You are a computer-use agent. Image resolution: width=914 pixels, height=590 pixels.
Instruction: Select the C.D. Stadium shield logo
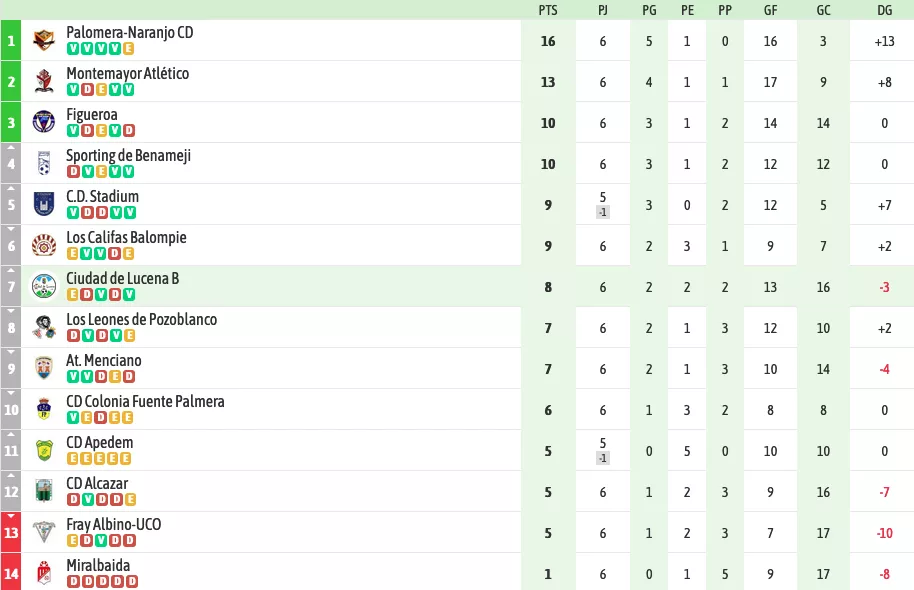(x=44, y=205)
